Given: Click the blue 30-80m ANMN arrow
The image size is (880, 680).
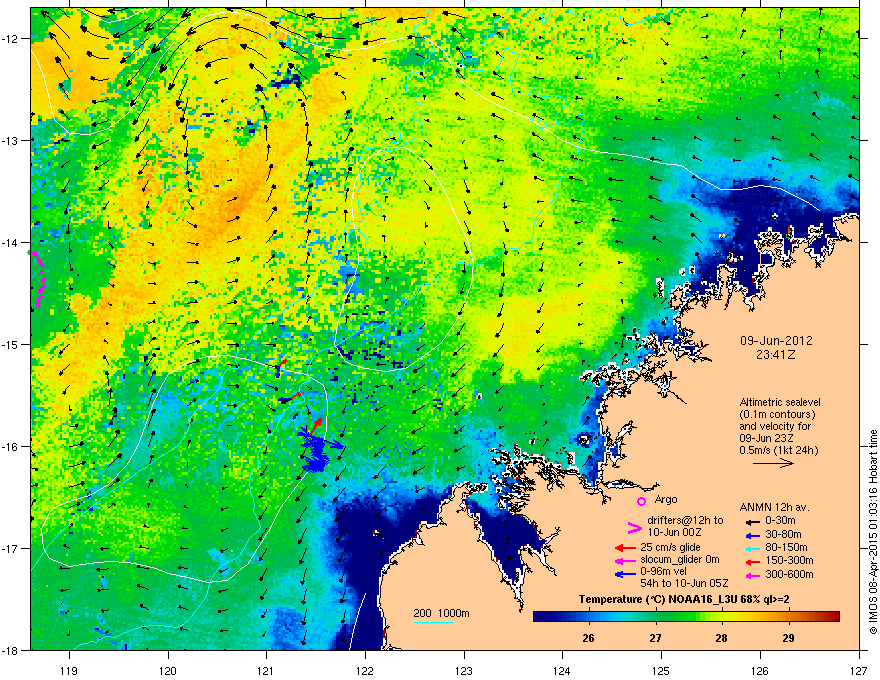Looking at the screenshot, I should click(x=751, y=535).
